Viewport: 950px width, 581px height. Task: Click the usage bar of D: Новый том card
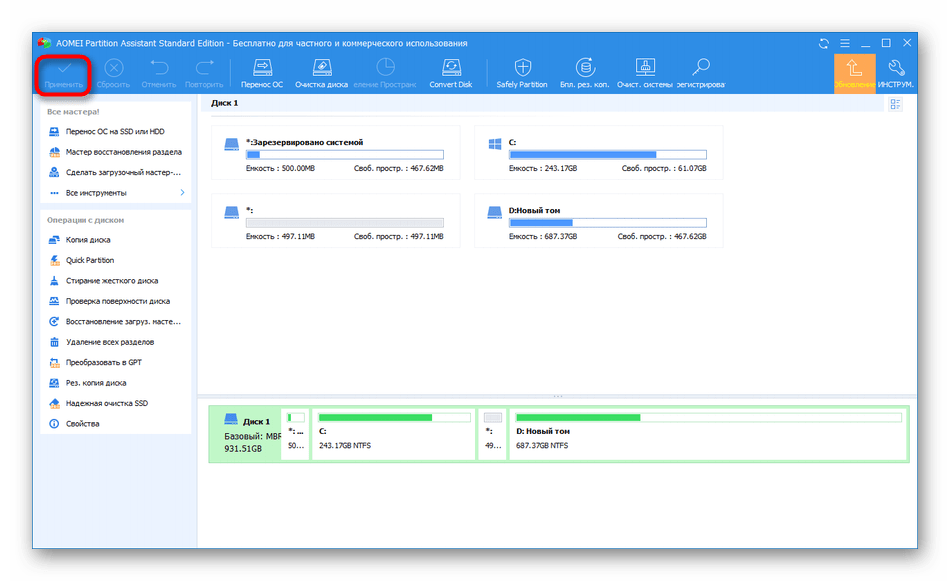[x=607, y=222]
